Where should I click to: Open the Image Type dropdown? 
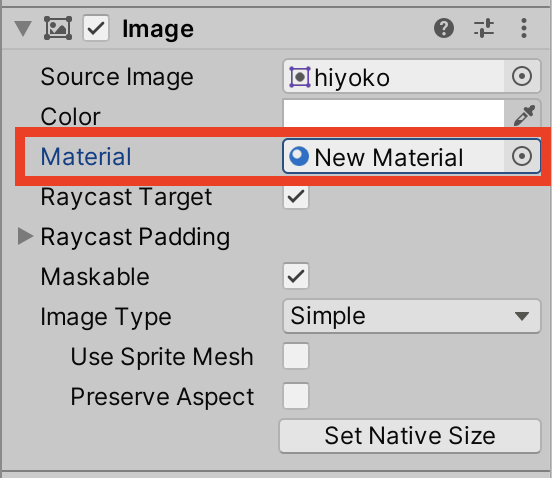point(412,316)
